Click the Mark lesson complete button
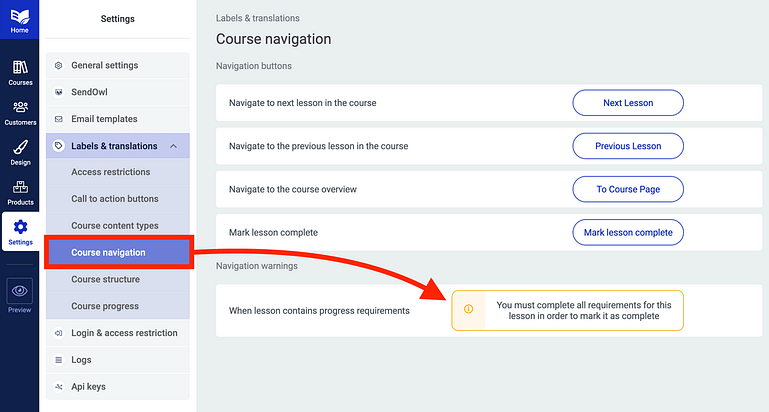This screenshot has width=769, height=412. tap(628, 232)
